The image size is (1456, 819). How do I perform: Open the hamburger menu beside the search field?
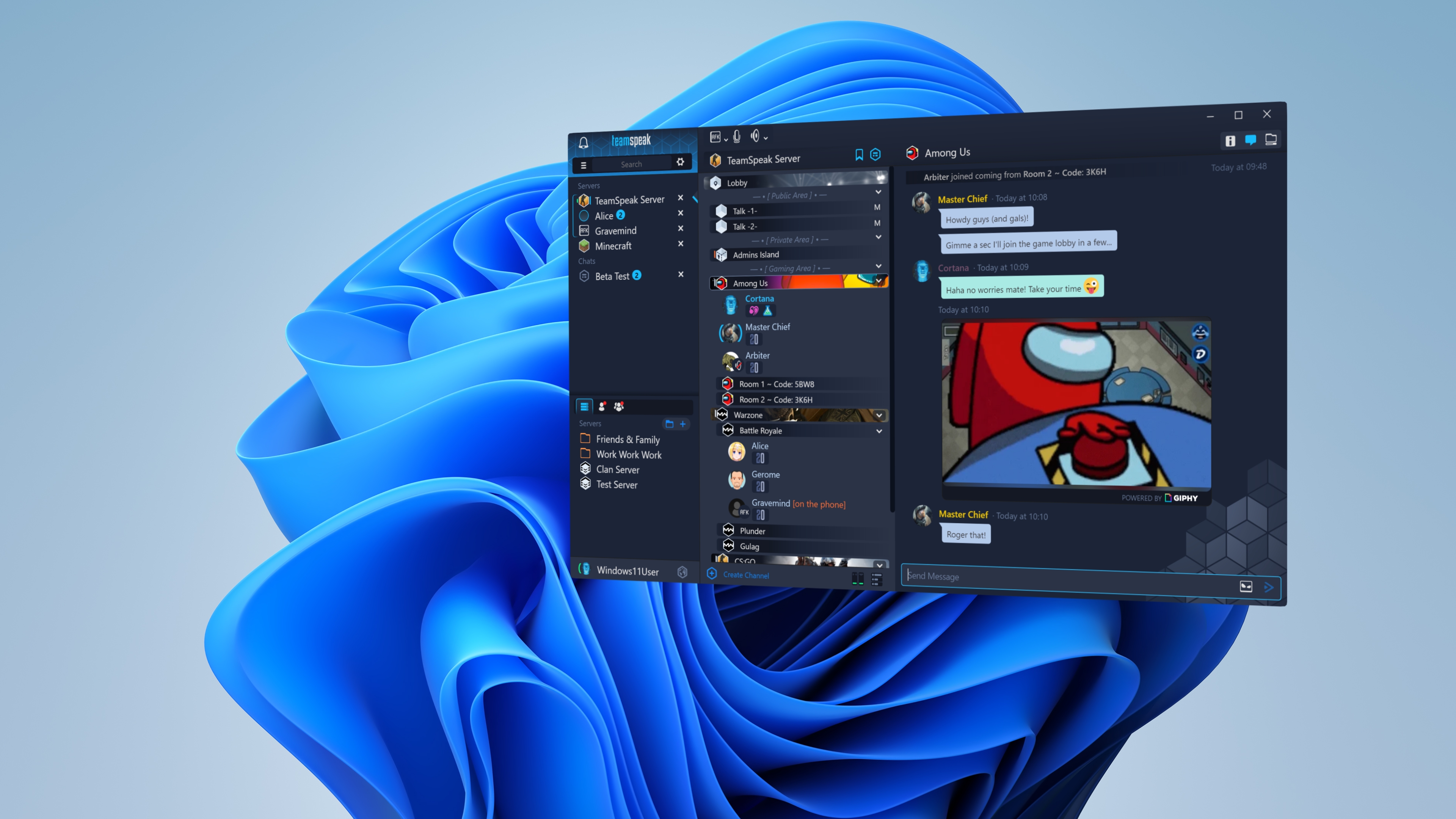click(584, 165)
